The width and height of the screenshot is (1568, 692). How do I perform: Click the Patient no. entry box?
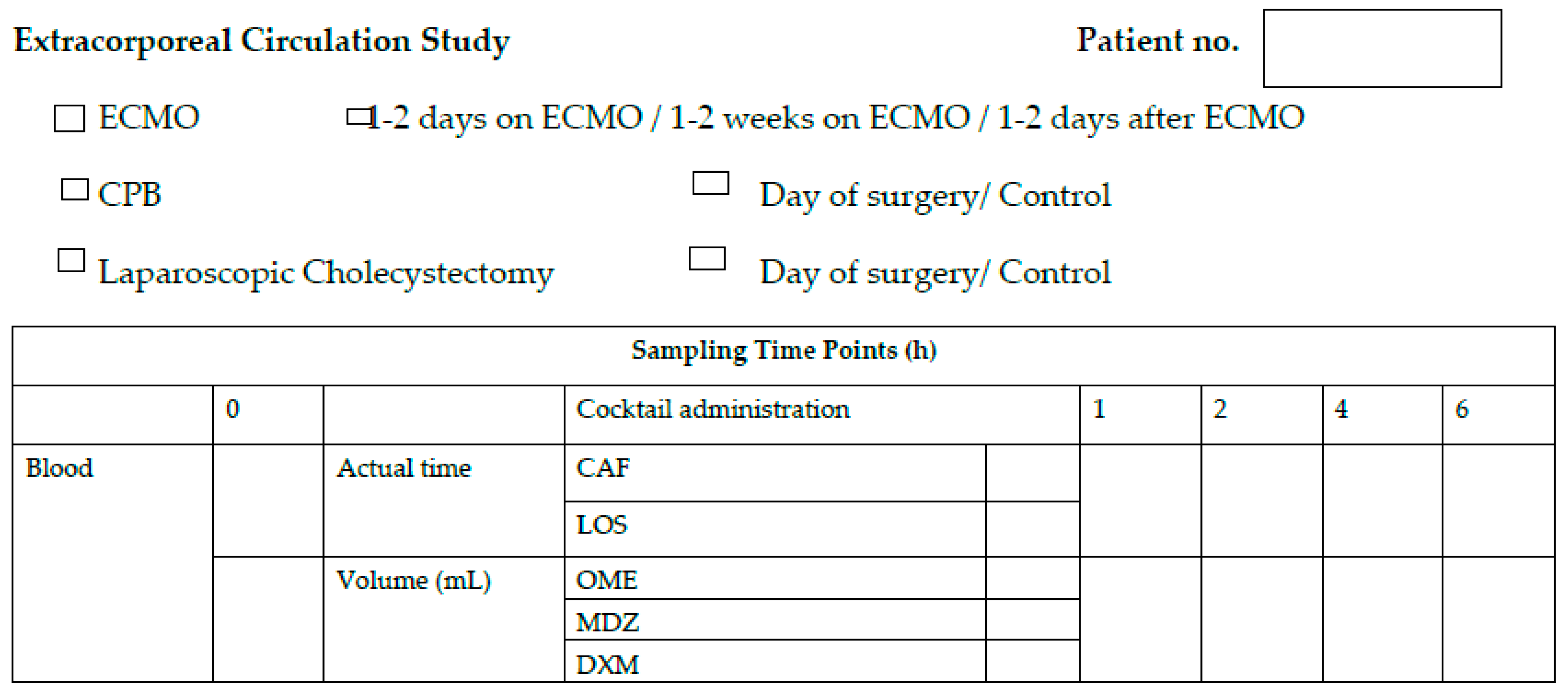click(x=1382, y=49)
